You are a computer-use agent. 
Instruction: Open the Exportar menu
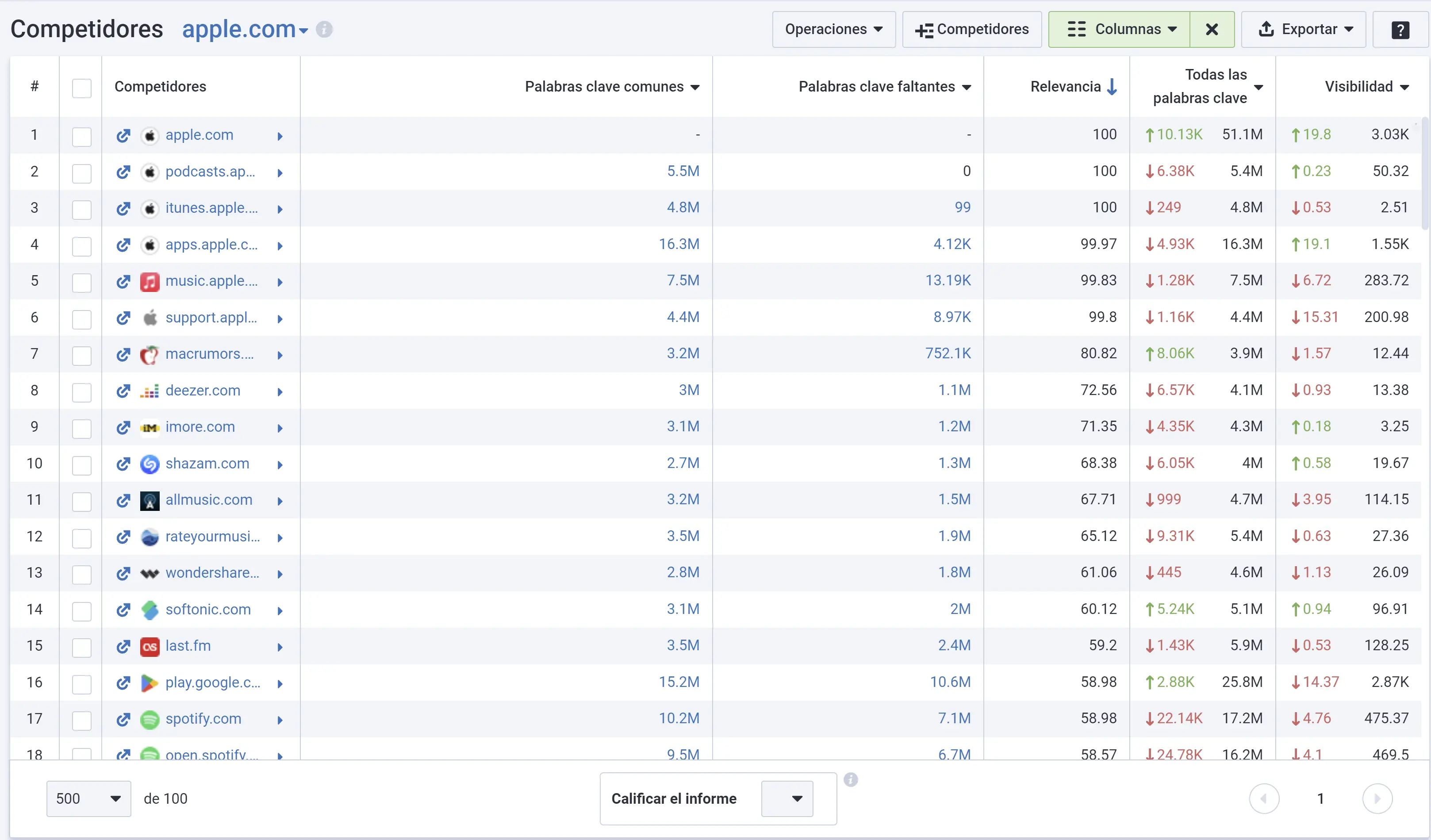(1303, 30)
